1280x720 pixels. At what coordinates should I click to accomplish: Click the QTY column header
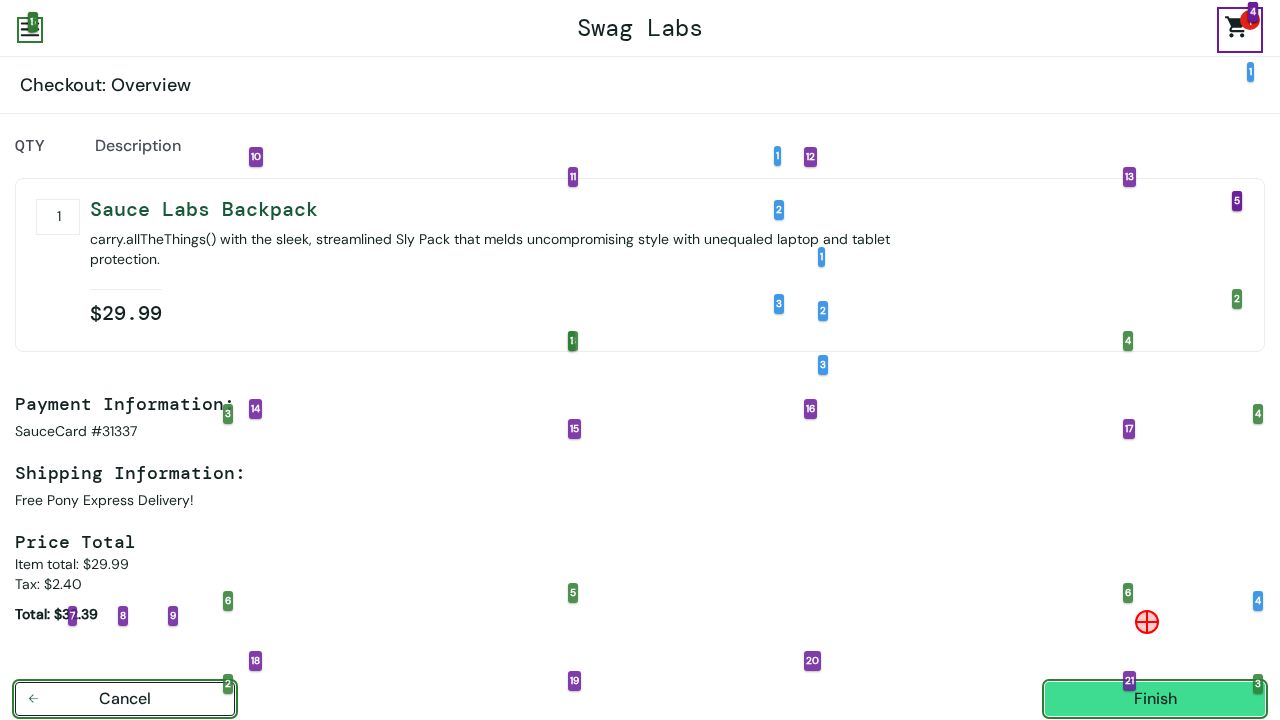coord(30,146)
